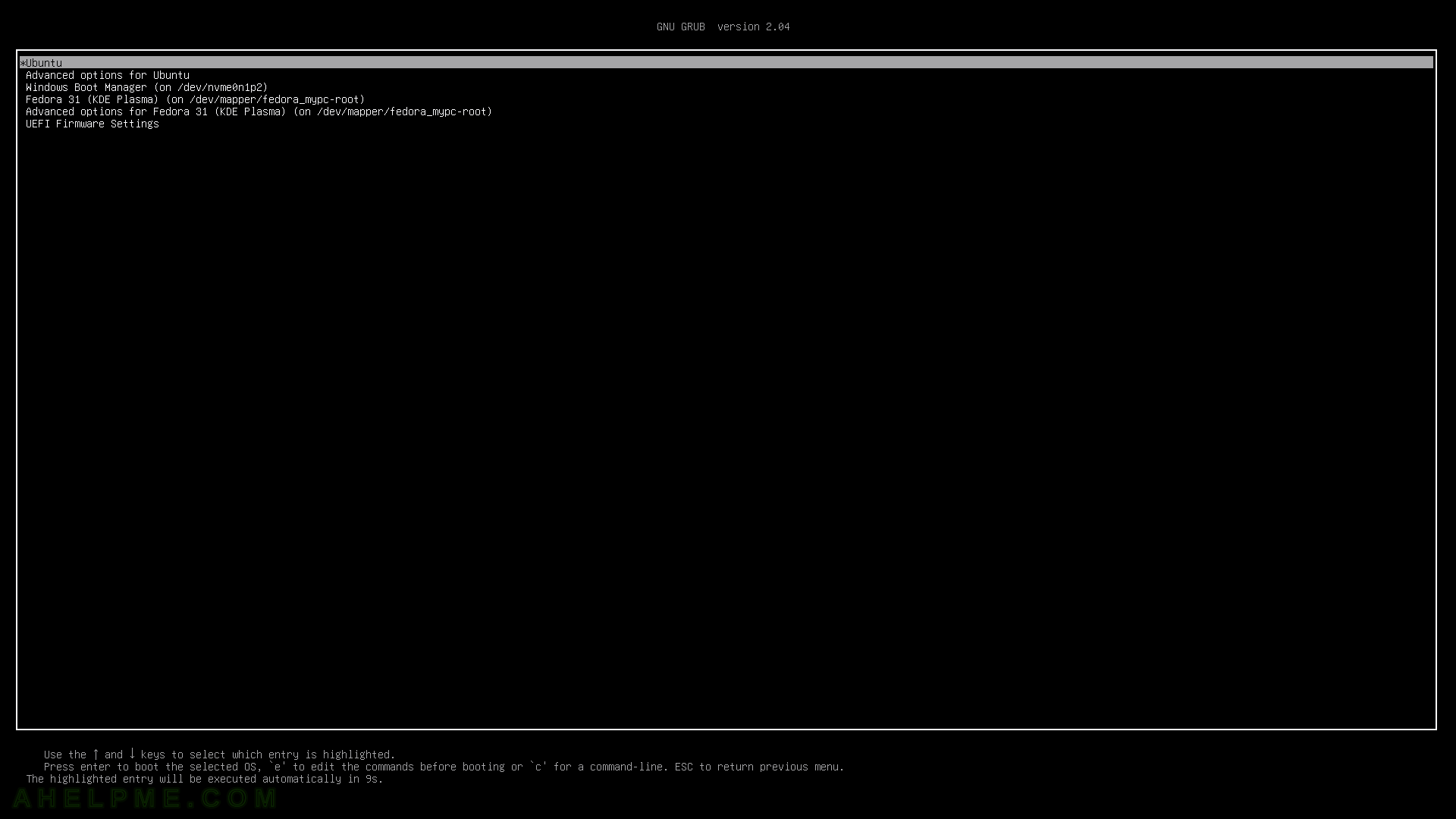The width and height of the screenshot is (1456, 819).
Task: Select UEFI Firmware Settings entry
Action: (93, 124)
